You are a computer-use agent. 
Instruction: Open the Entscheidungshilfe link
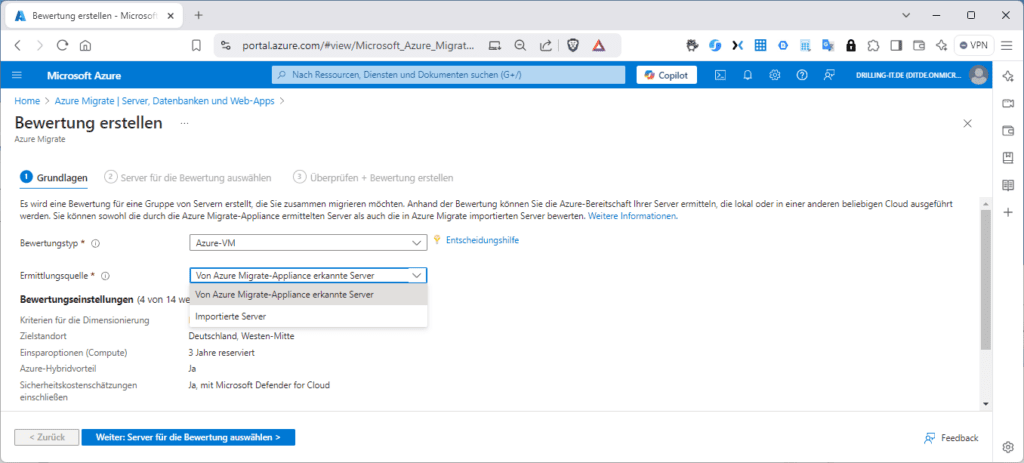coord(482,240)
